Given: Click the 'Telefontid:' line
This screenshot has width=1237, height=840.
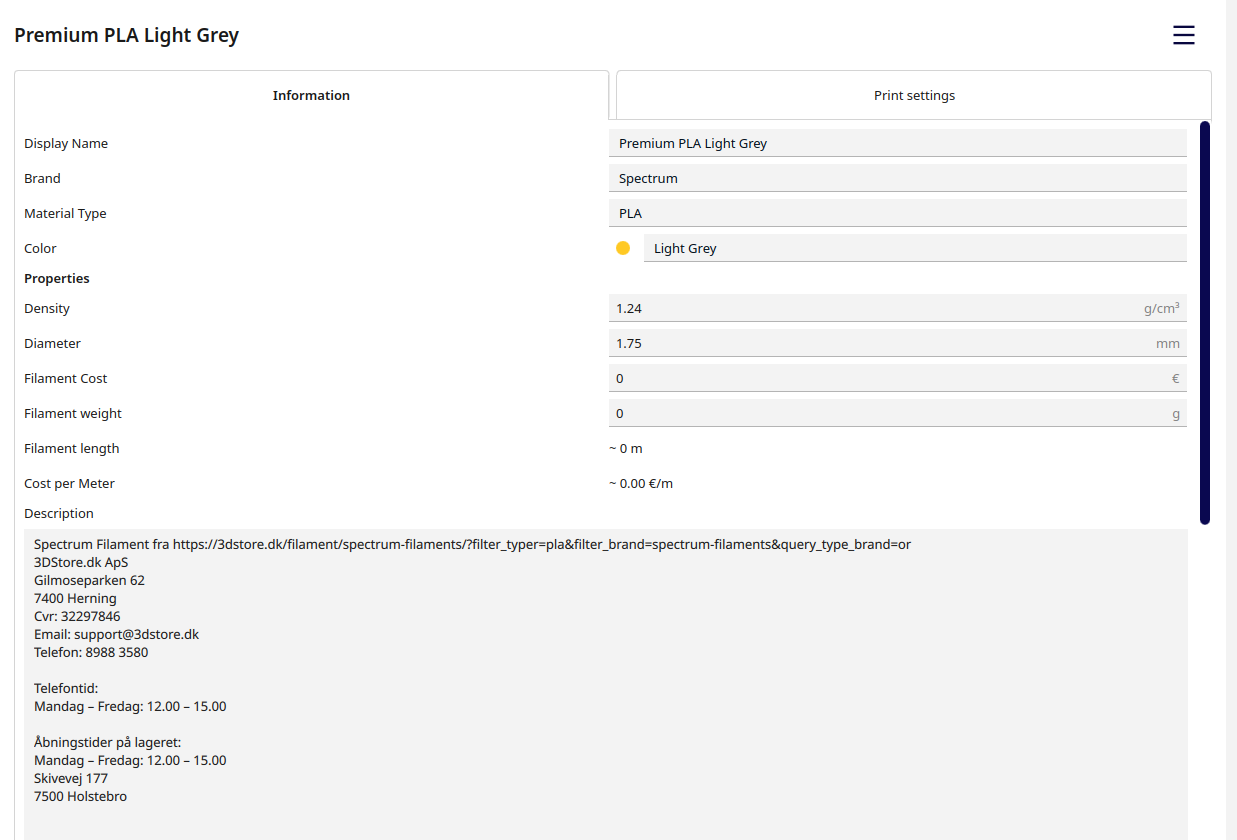Looking at the screenshot, I should point(66,688).
